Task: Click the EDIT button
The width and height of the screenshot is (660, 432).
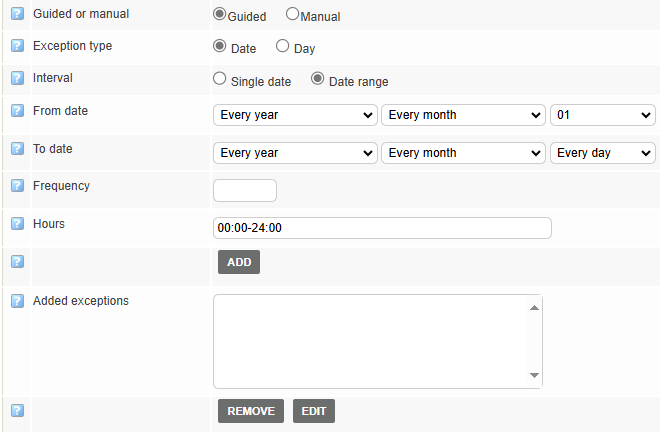Action: [x=314, y=411]
